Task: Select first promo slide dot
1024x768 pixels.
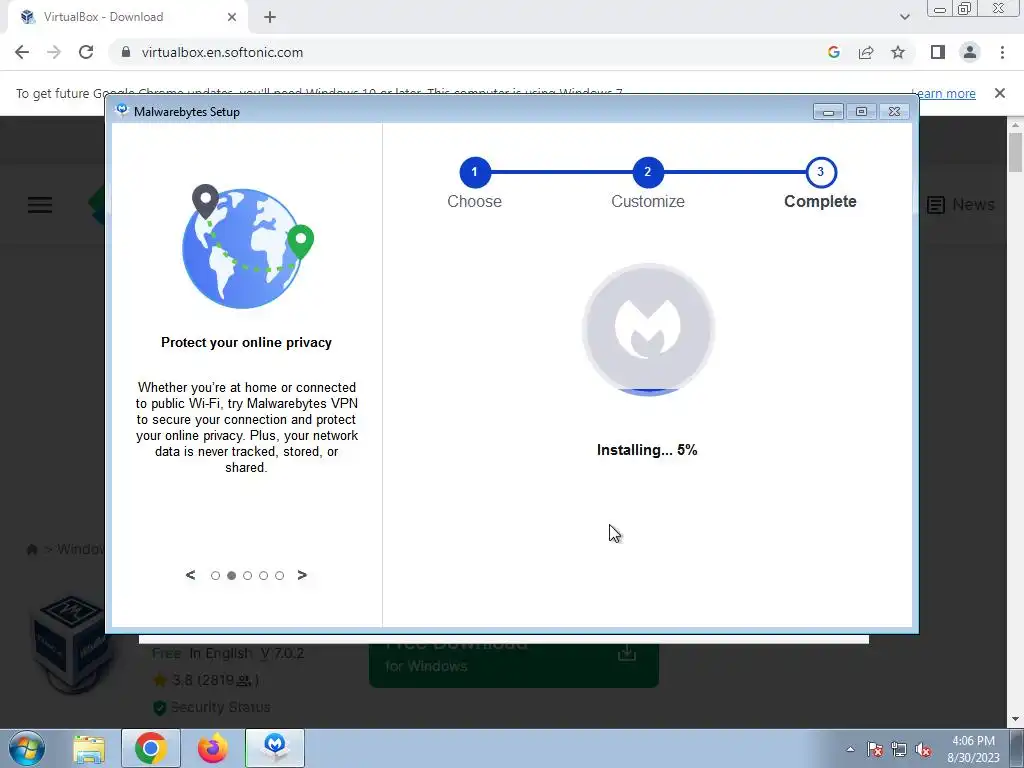Action: [216, 575]
